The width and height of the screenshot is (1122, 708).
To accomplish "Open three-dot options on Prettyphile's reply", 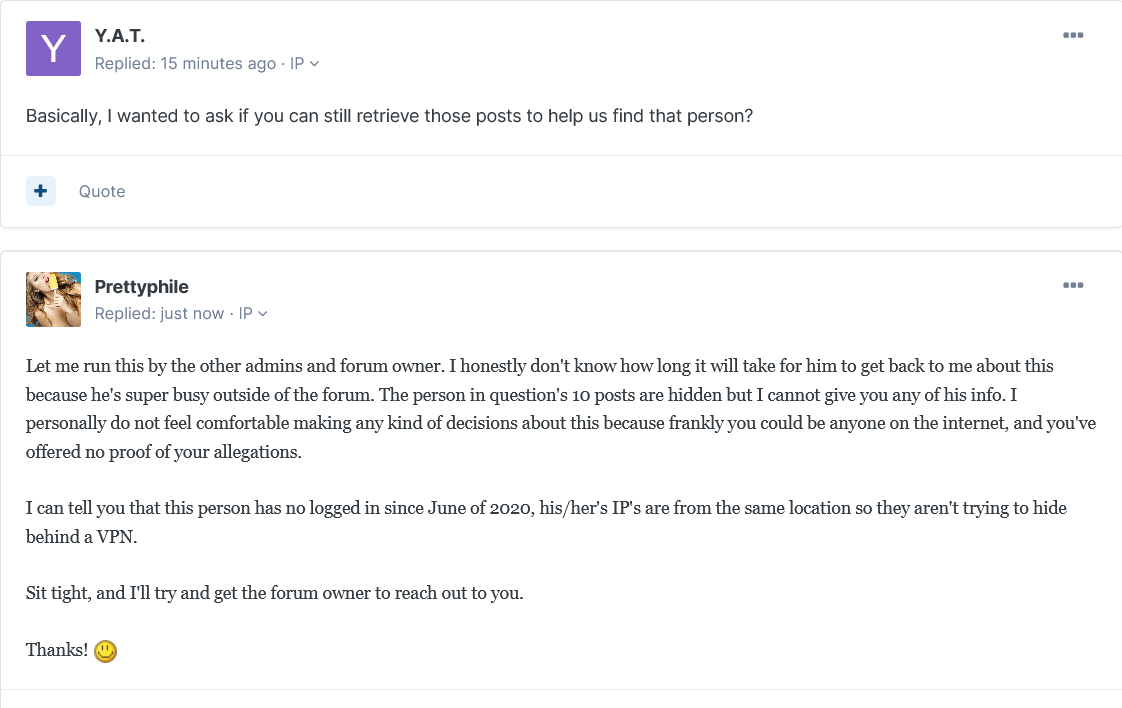I will pos(1073,286).
